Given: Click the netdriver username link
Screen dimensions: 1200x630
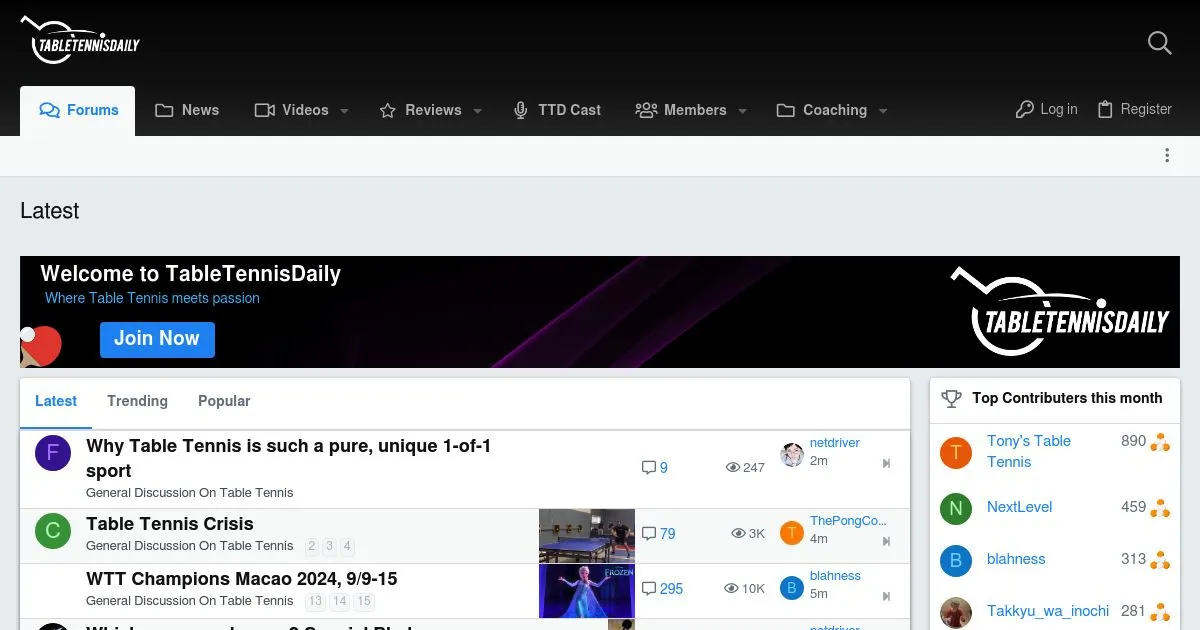Looking at the screenshot, I should (x=835, y=443).
